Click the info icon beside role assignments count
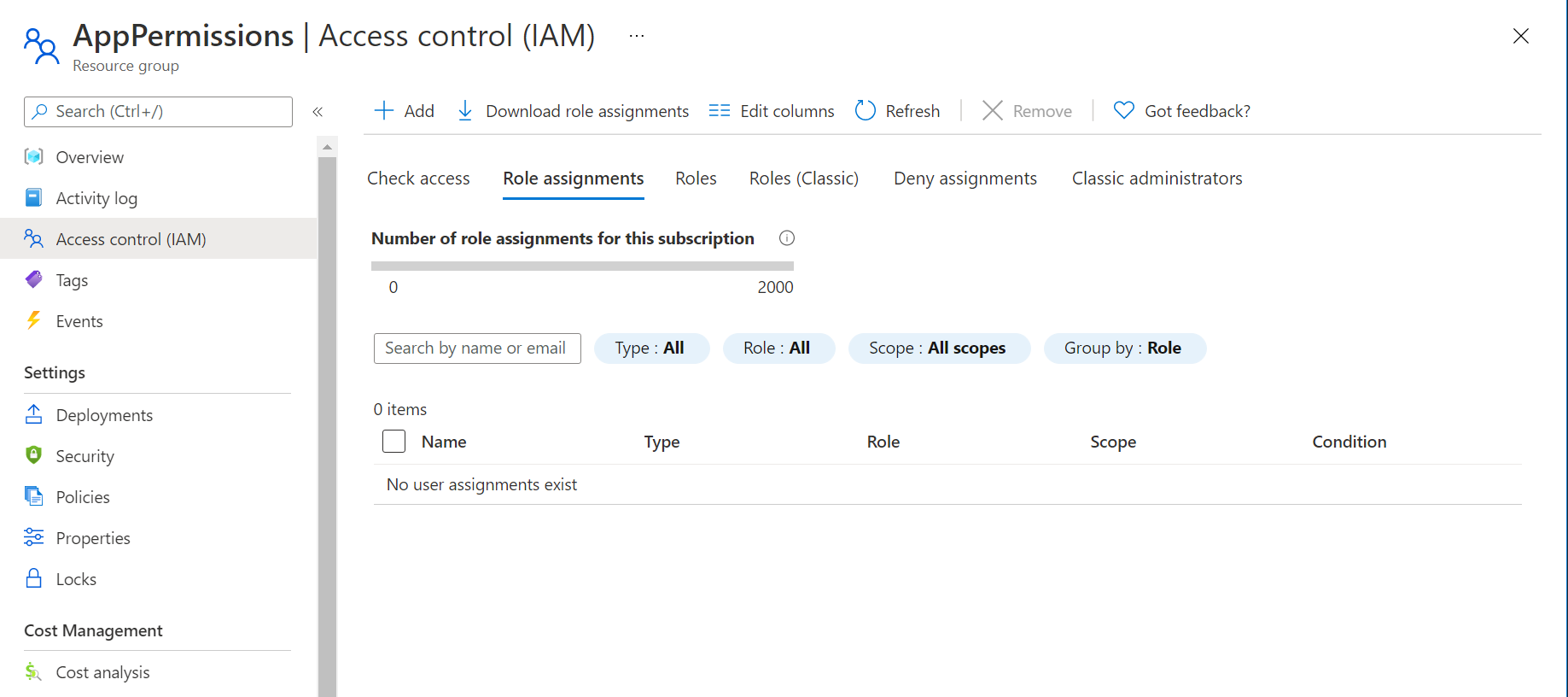Screen dimensions: 1568x697 coord(787,238)
